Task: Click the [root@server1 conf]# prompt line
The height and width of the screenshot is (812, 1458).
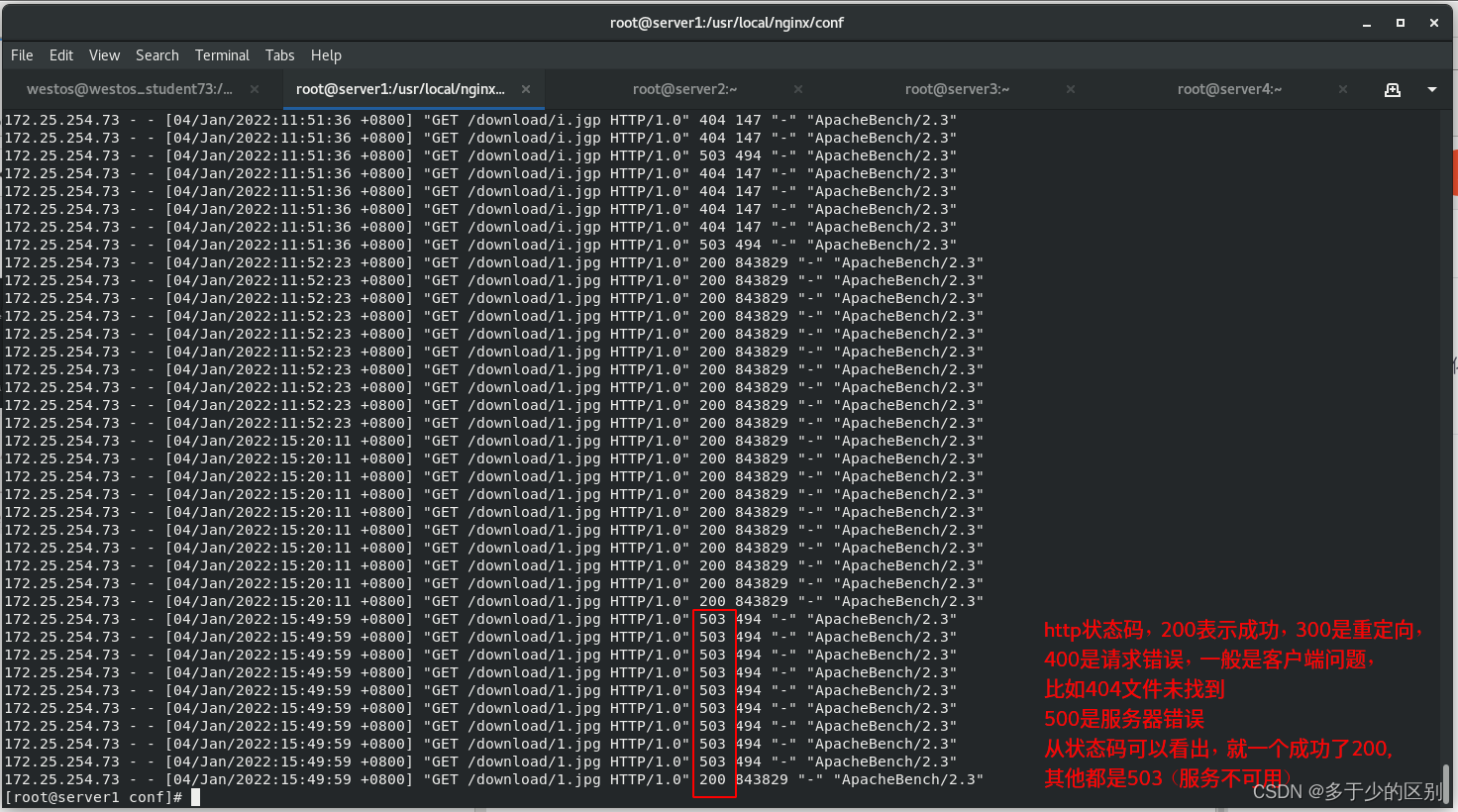Action: click(102, 797)
